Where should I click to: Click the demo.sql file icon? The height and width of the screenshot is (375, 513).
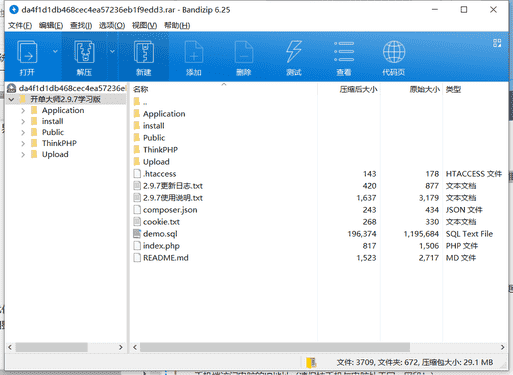click(x=137, y=234)
